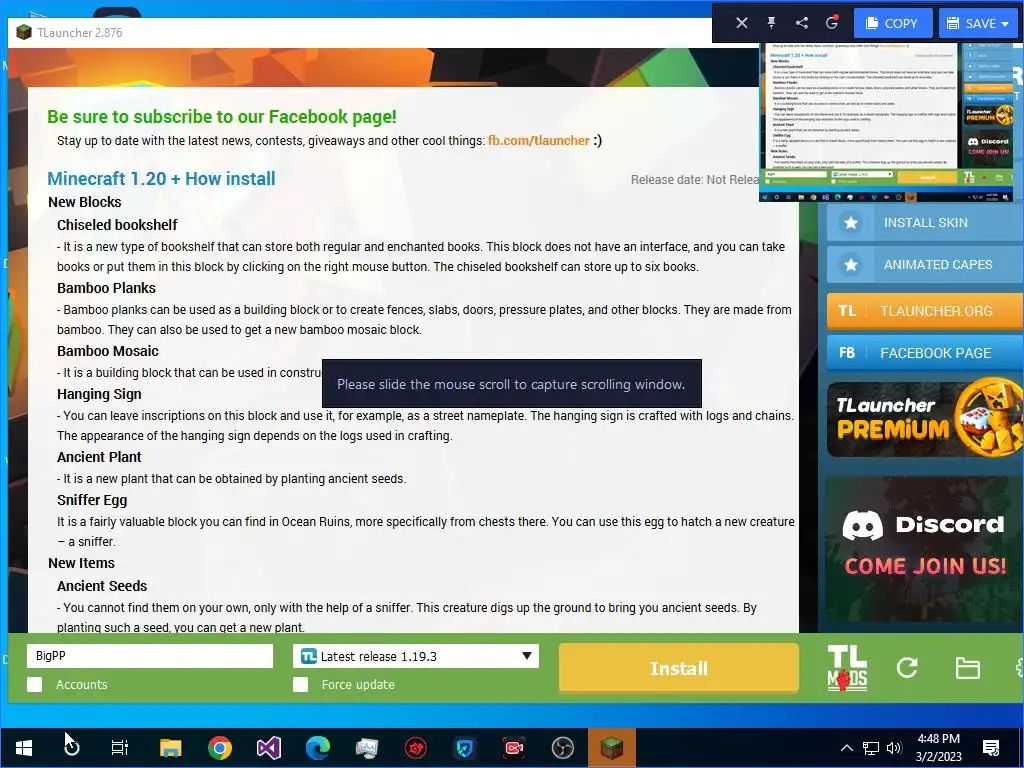Open the fb.com/tlauncher link
The height and width of the screenshot is (768, 1024).
click(539, 140)
